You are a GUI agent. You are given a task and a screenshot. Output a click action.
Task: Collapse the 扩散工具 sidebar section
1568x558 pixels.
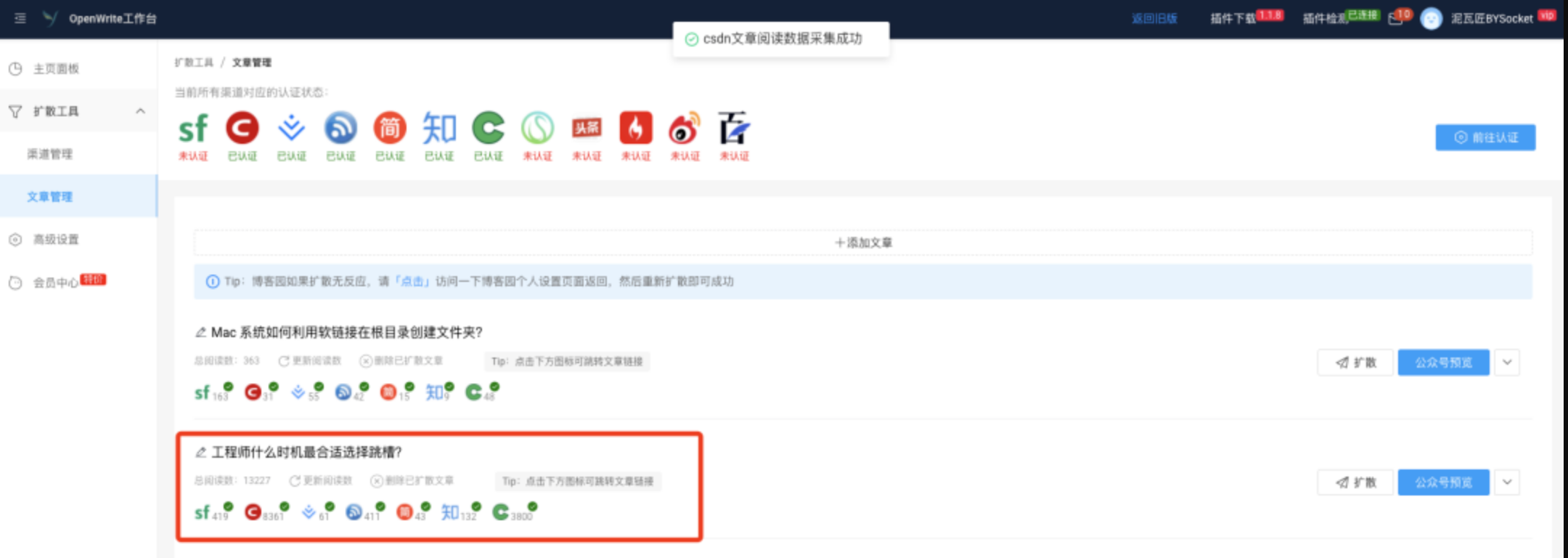pos(140,111)
